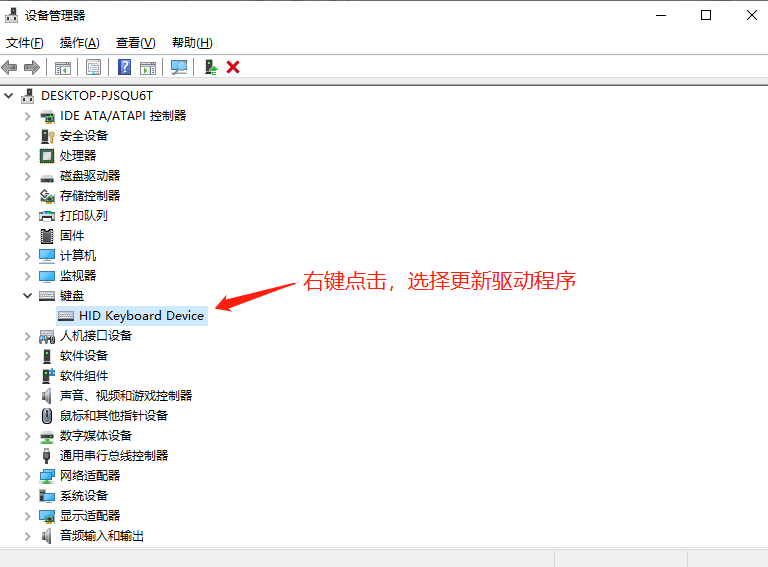Click the 人机接口设备 icon
768x567 pixels.
tap(47, 336)
